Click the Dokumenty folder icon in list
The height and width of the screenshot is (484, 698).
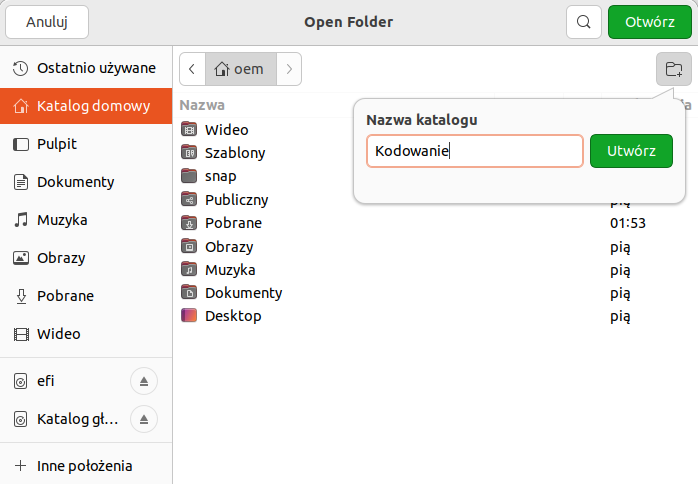coord(189,292)
